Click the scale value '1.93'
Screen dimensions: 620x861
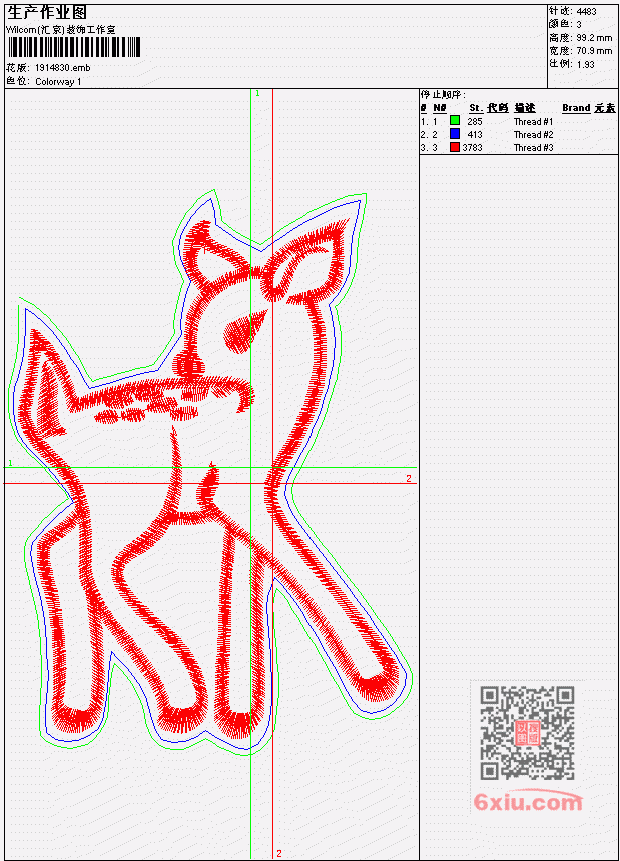(x=585, y=64)
